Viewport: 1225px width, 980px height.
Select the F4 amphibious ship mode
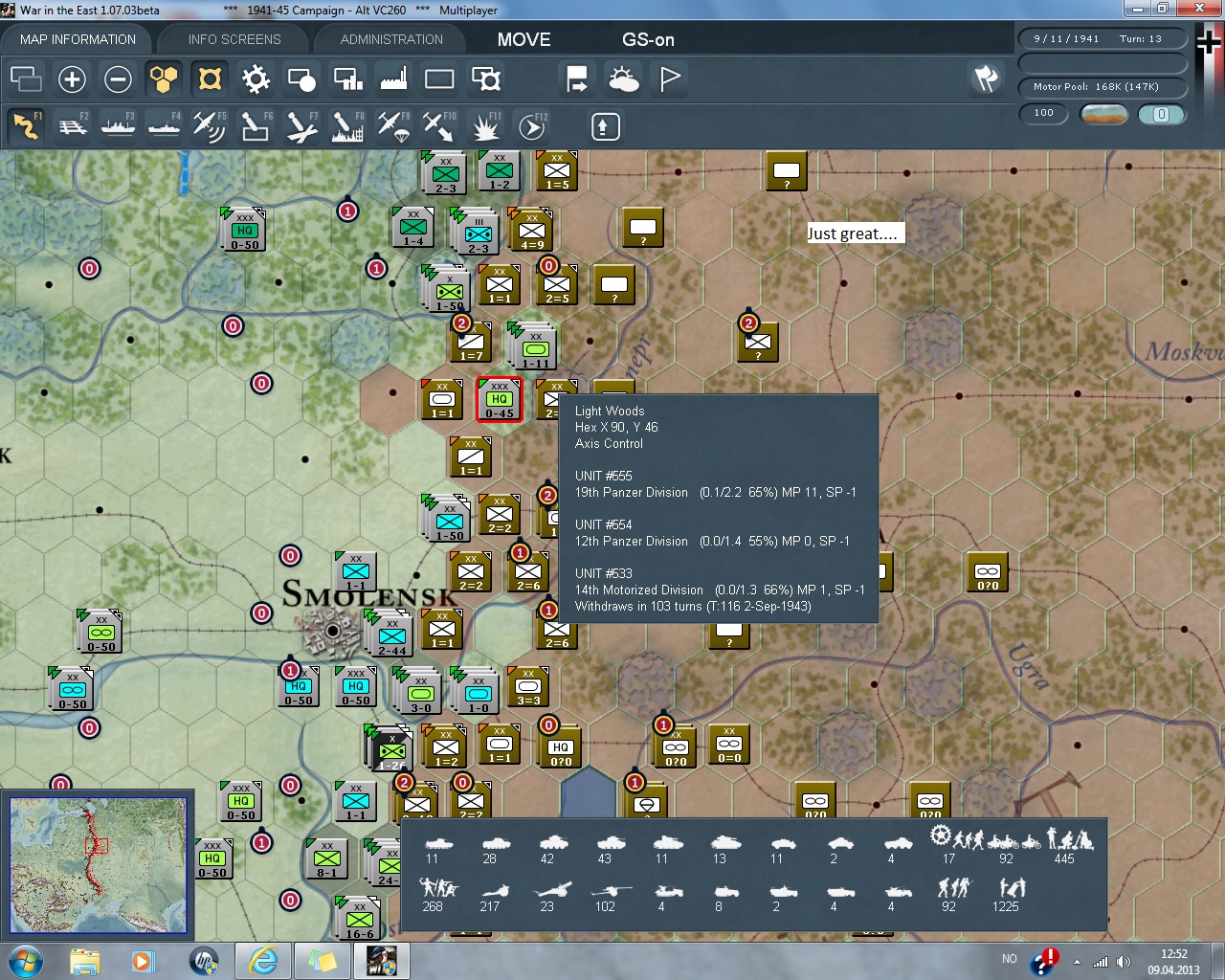(164, 126)
